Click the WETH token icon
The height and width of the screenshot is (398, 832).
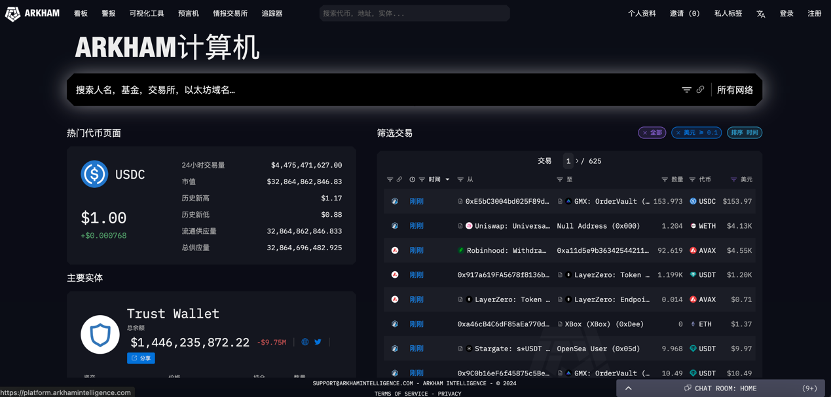click(693, 226)
